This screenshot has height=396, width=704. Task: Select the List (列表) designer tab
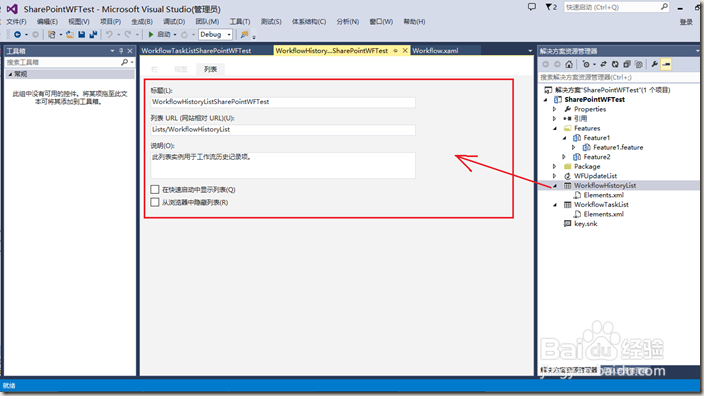210,69
